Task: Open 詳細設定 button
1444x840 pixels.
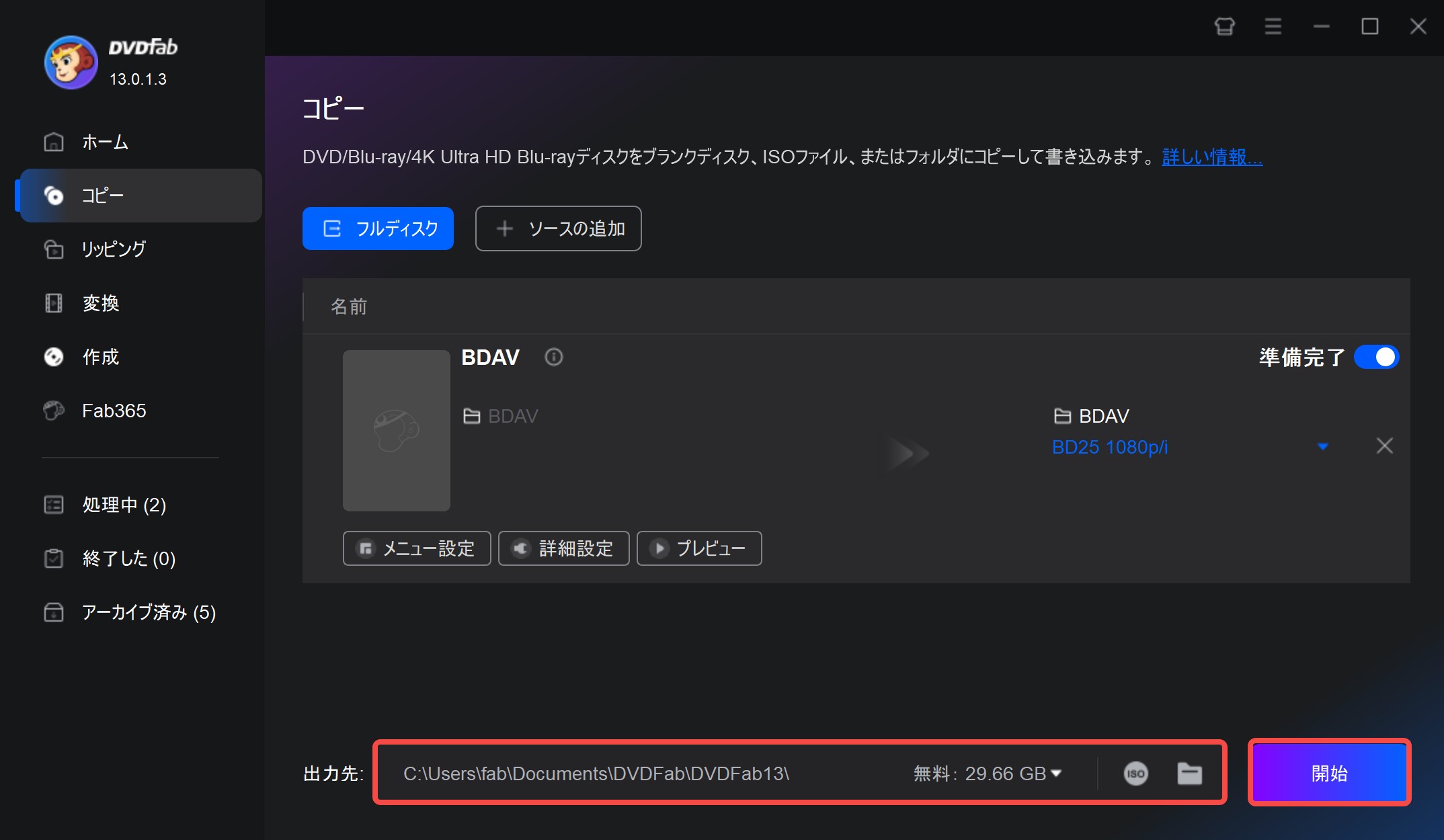Action: 563,548
